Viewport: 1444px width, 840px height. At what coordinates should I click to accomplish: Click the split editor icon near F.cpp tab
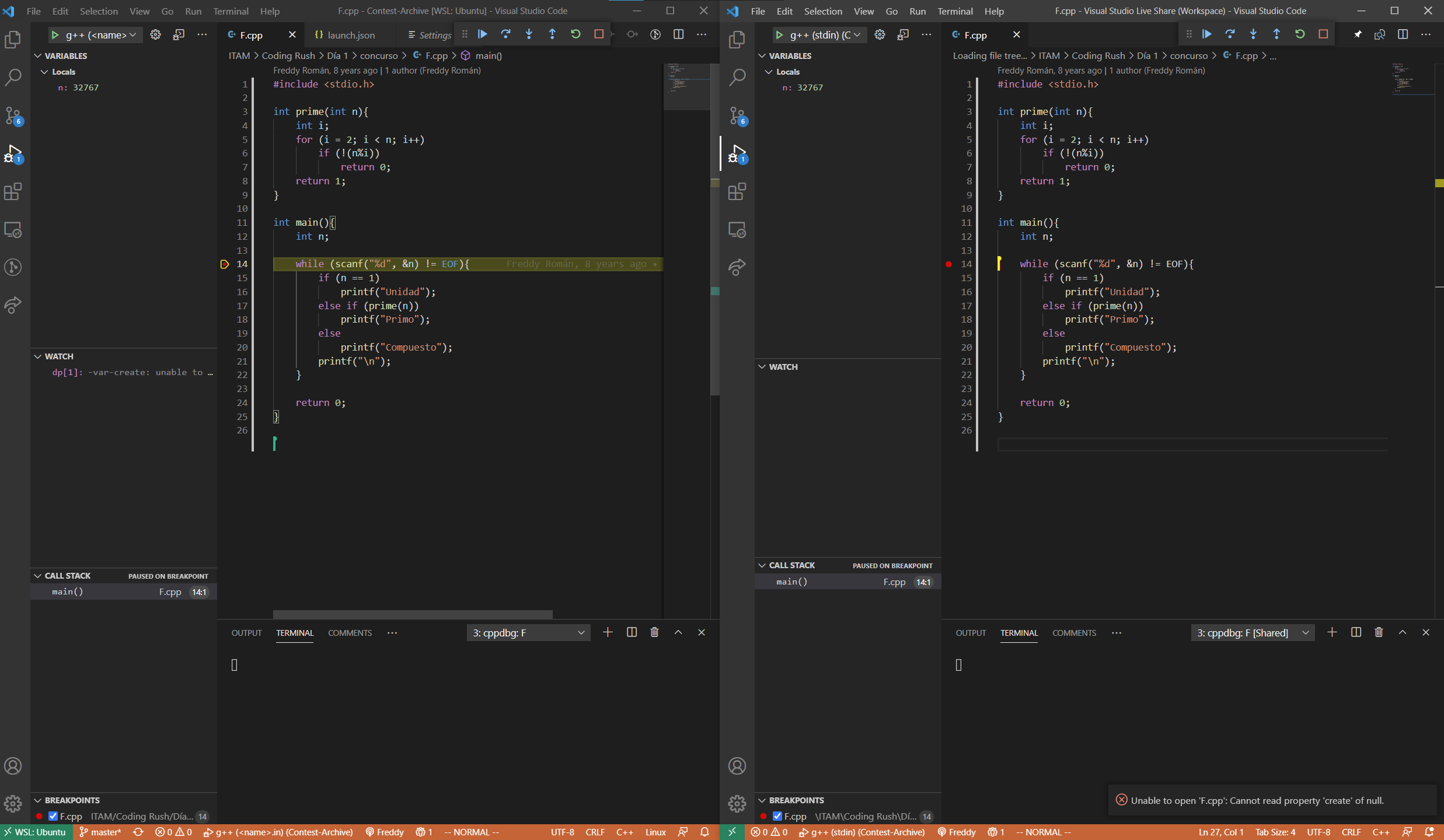(x=678, y=34)
